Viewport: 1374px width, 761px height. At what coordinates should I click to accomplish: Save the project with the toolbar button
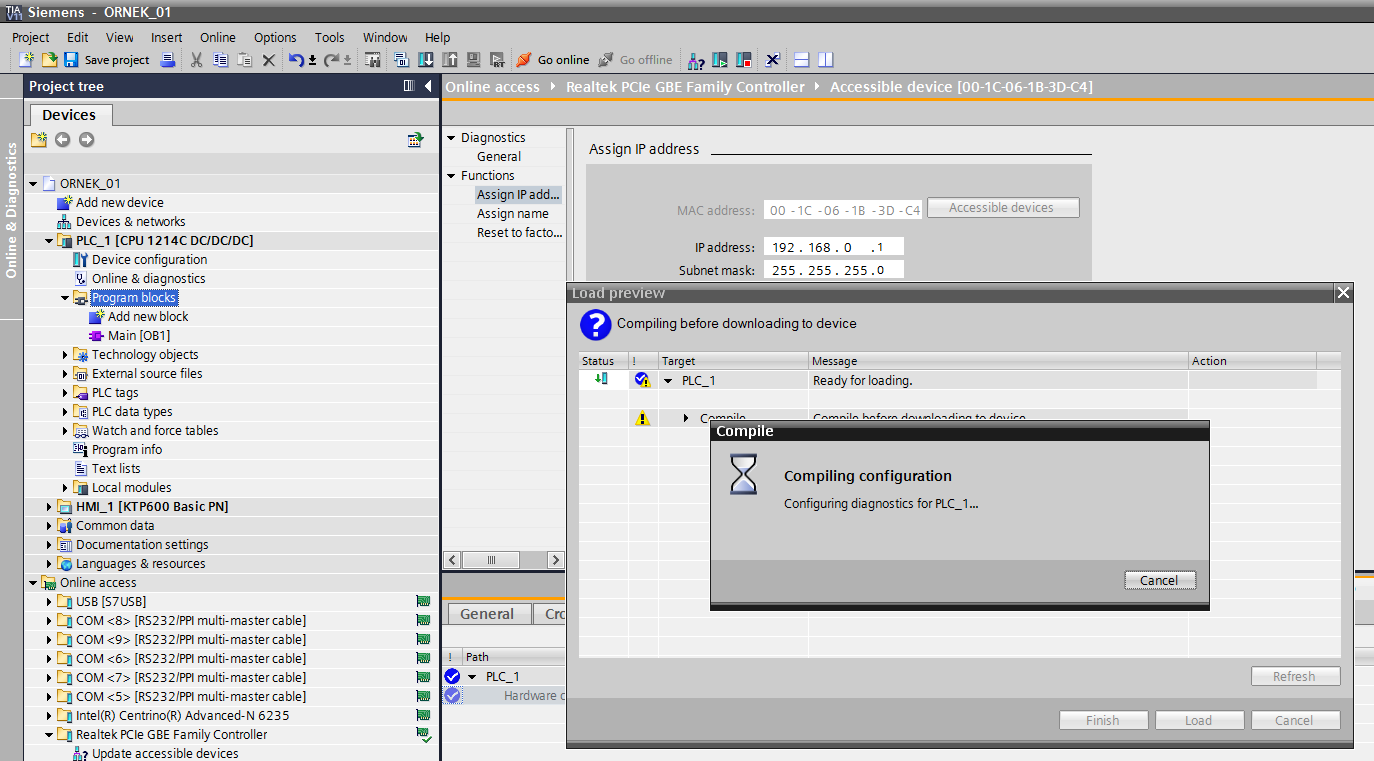tap(106, 60)
